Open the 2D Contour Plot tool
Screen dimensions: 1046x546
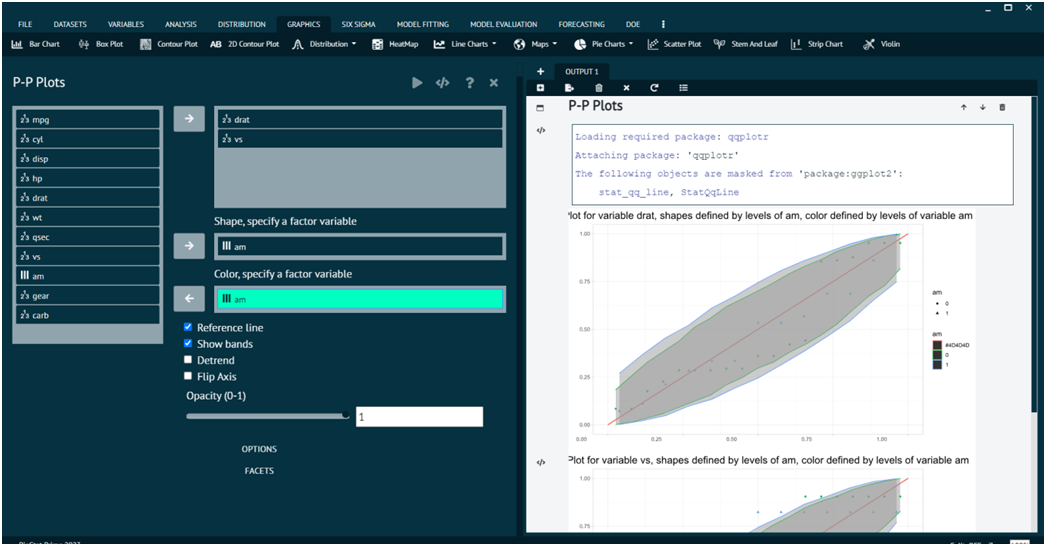click(245, 44)
